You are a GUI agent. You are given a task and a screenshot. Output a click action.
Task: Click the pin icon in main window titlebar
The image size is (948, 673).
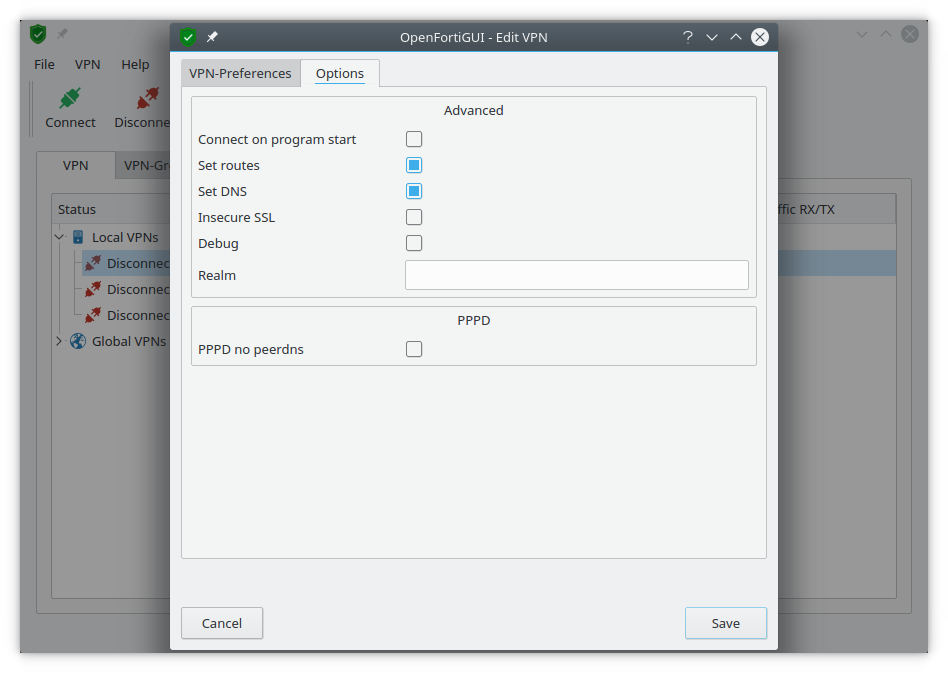tap(62, 34)
